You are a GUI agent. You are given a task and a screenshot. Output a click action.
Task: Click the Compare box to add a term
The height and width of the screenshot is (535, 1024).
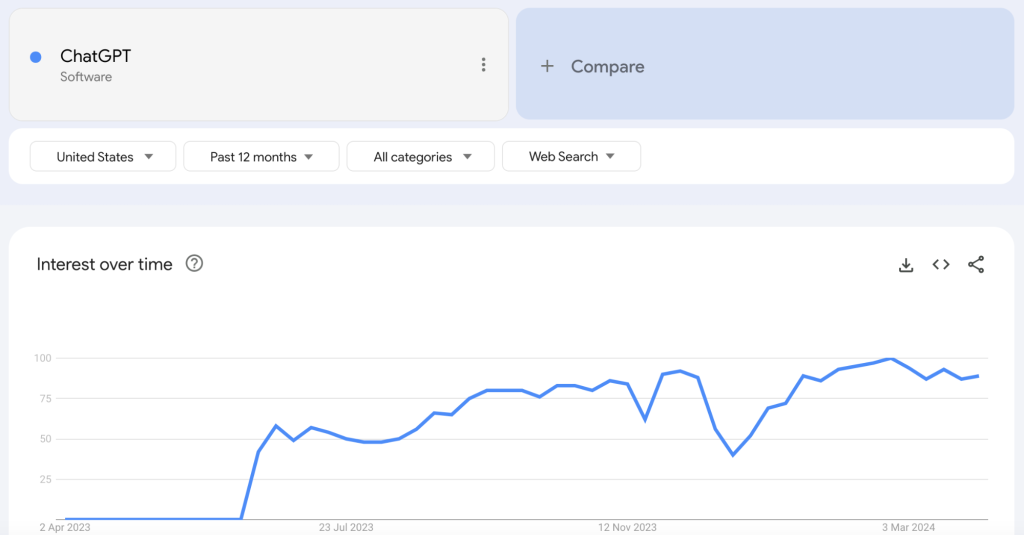pyautogui.click(x=765, y=64)
